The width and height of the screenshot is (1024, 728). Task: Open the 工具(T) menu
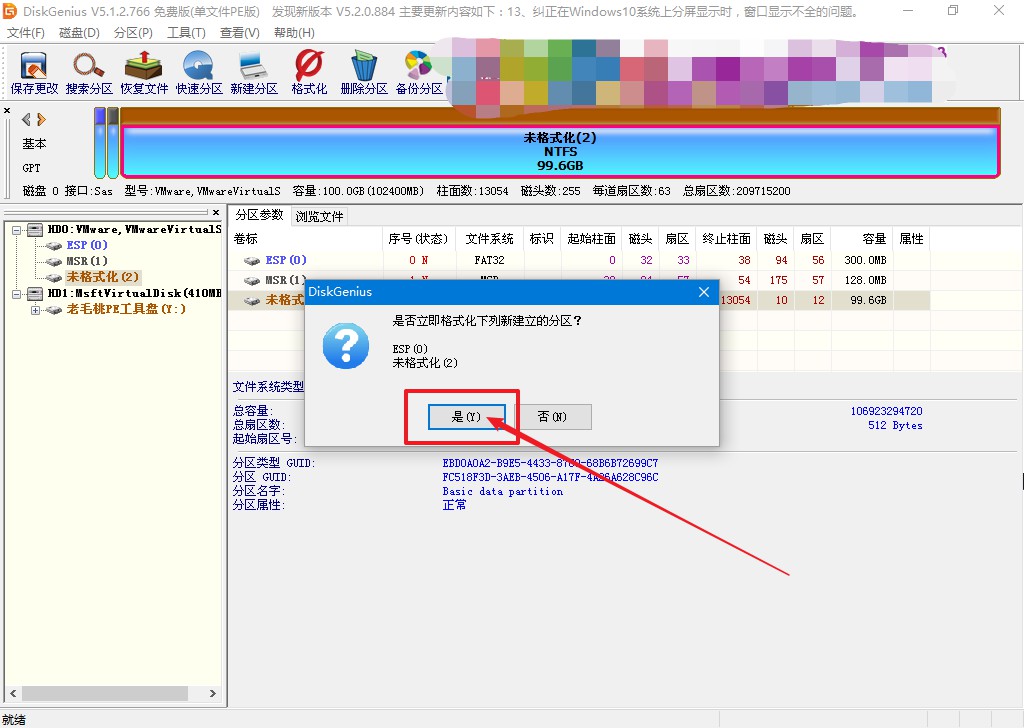[186, 33]
